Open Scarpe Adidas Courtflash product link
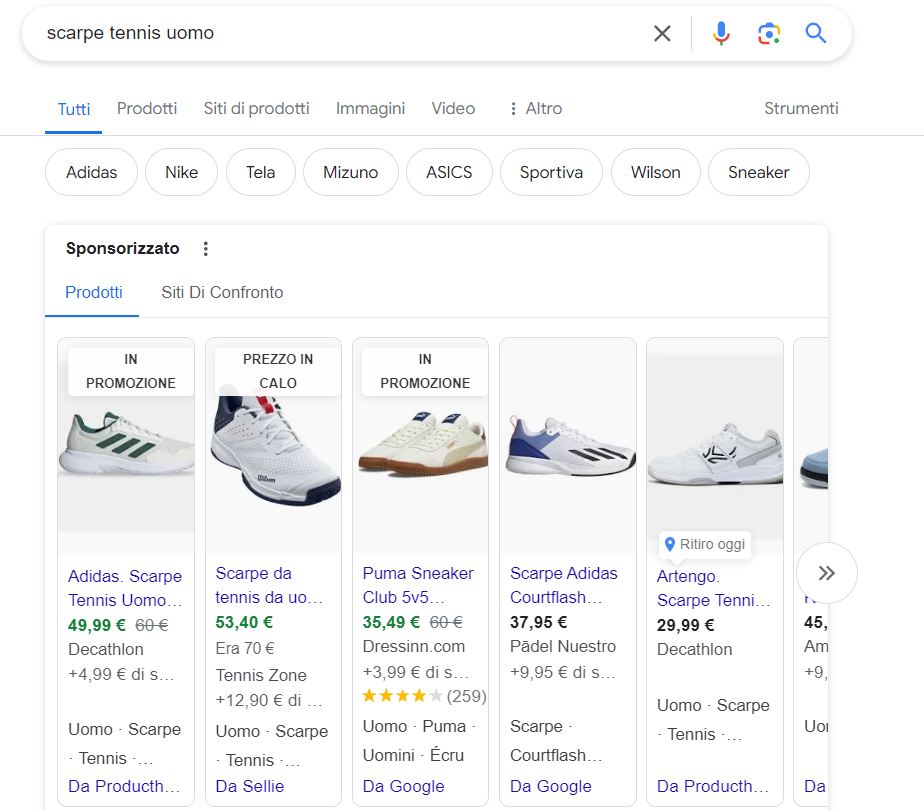This screenshot has width=924, height=811. coord(564,585)
